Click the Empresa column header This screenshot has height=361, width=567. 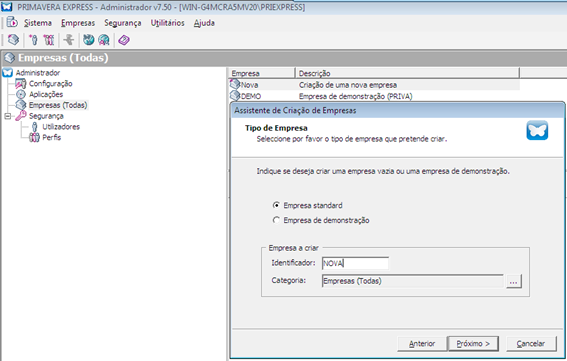coord(262,73)
